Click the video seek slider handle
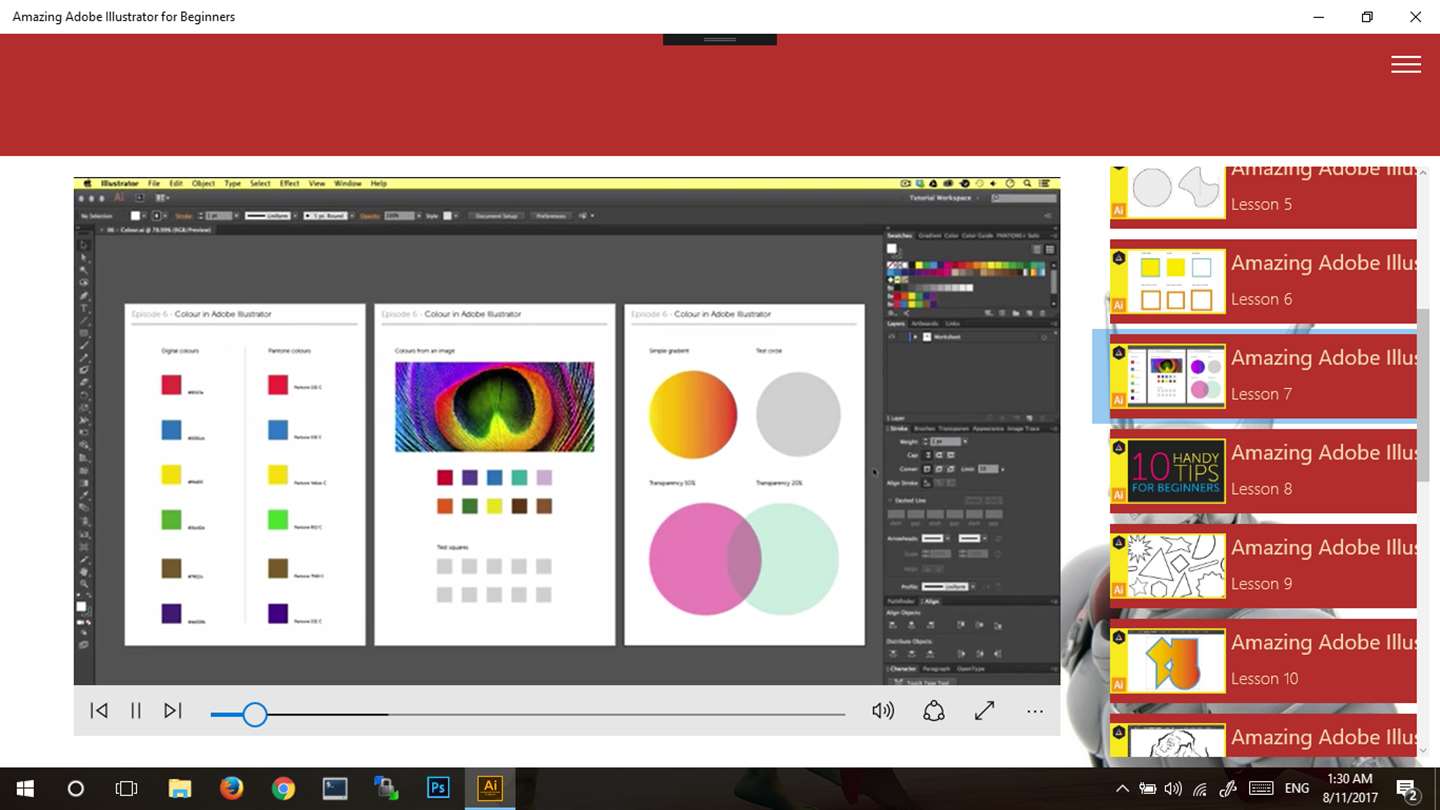Screen dimensions: 1440x810 (255, 714)
